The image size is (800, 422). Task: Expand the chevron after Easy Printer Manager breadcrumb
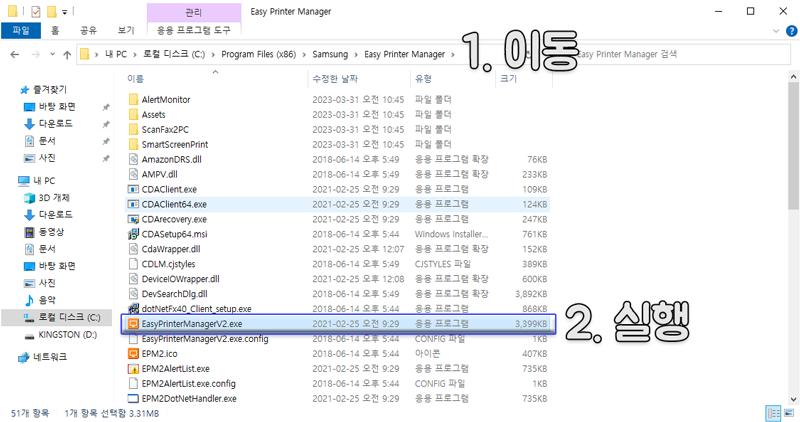coord(453,55)
